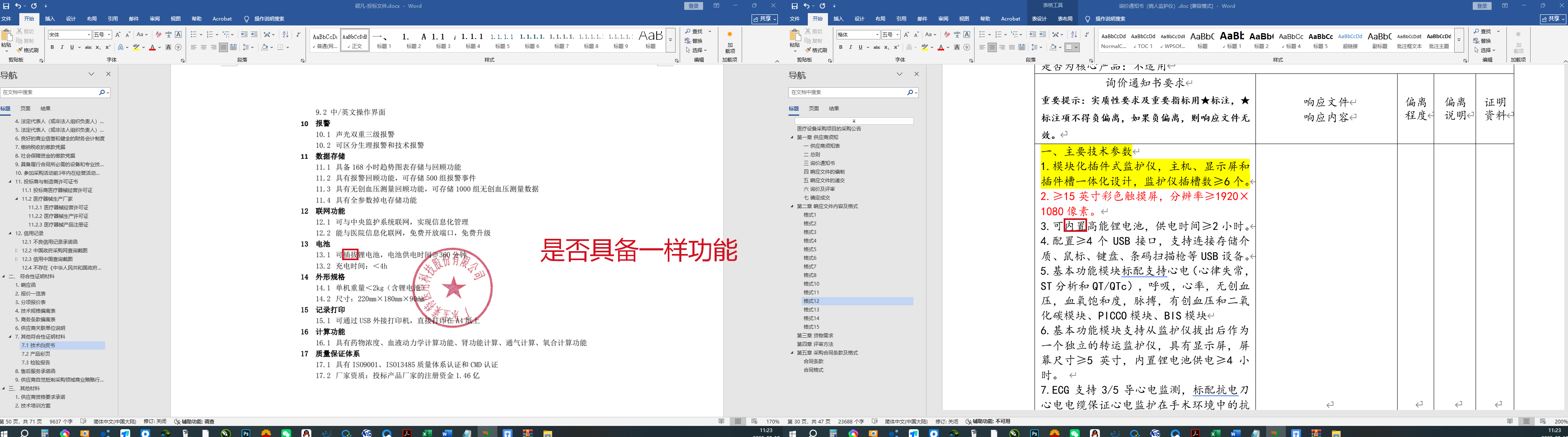Switch to 页面 tab in 硕凡-投标文件 navigation pane
This screenshot has width=1568, height=437.
pos(25,109)
